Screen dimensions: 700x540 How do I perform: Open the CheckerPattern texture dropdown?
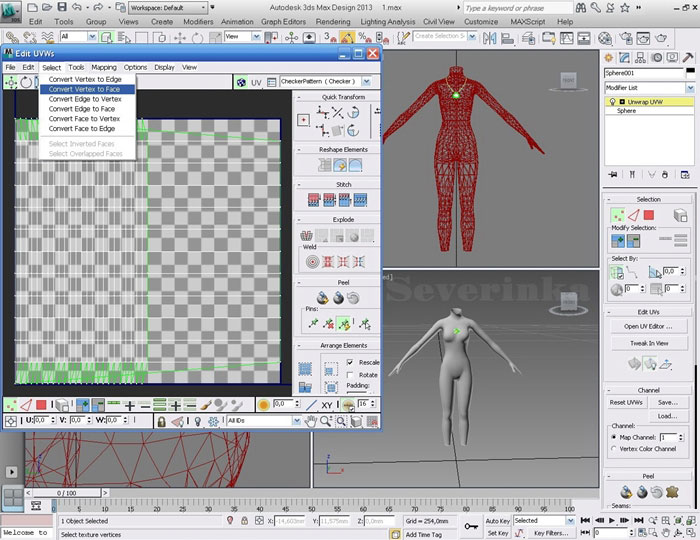tap(367, 82)
